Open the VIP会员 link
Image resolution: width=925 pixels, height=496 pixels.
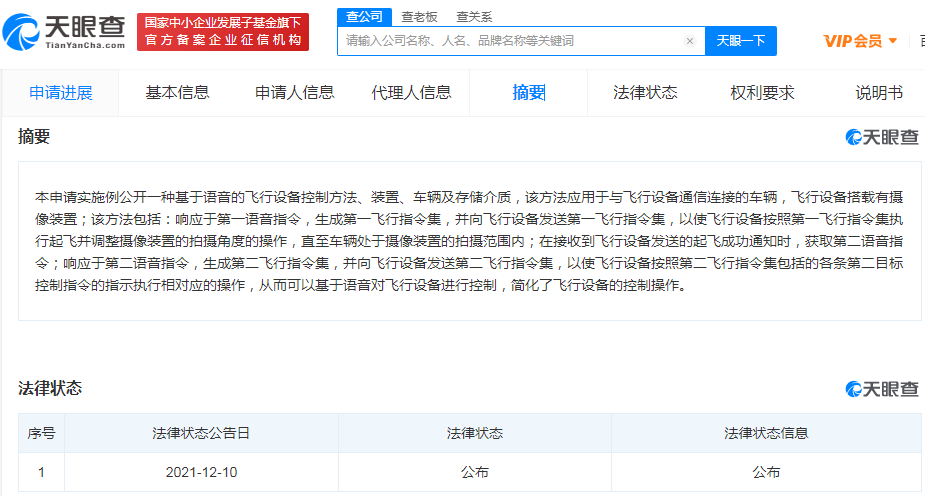pos(853,41)
